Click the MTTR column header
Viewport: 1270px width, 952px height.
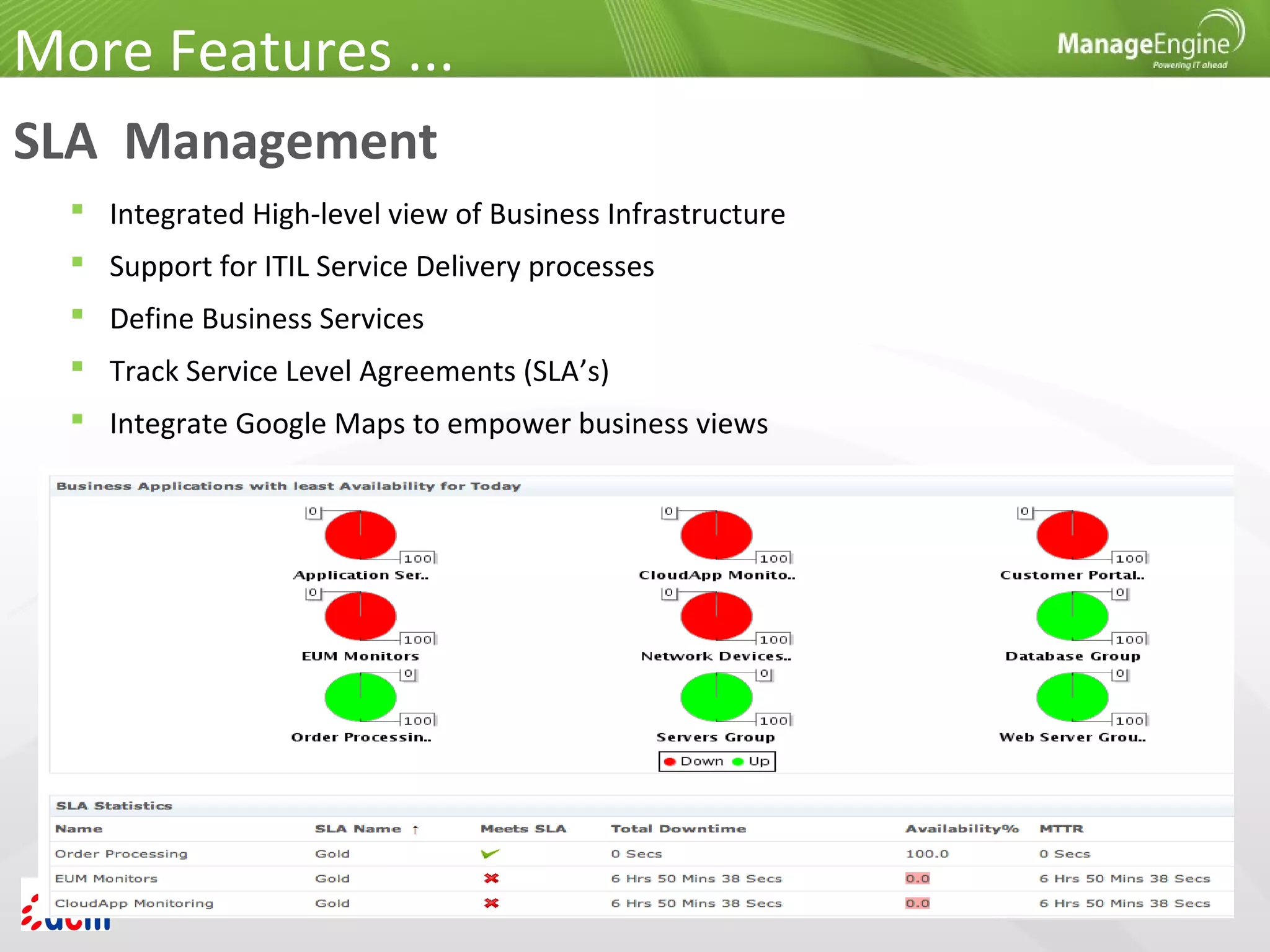pos(1062,829)
